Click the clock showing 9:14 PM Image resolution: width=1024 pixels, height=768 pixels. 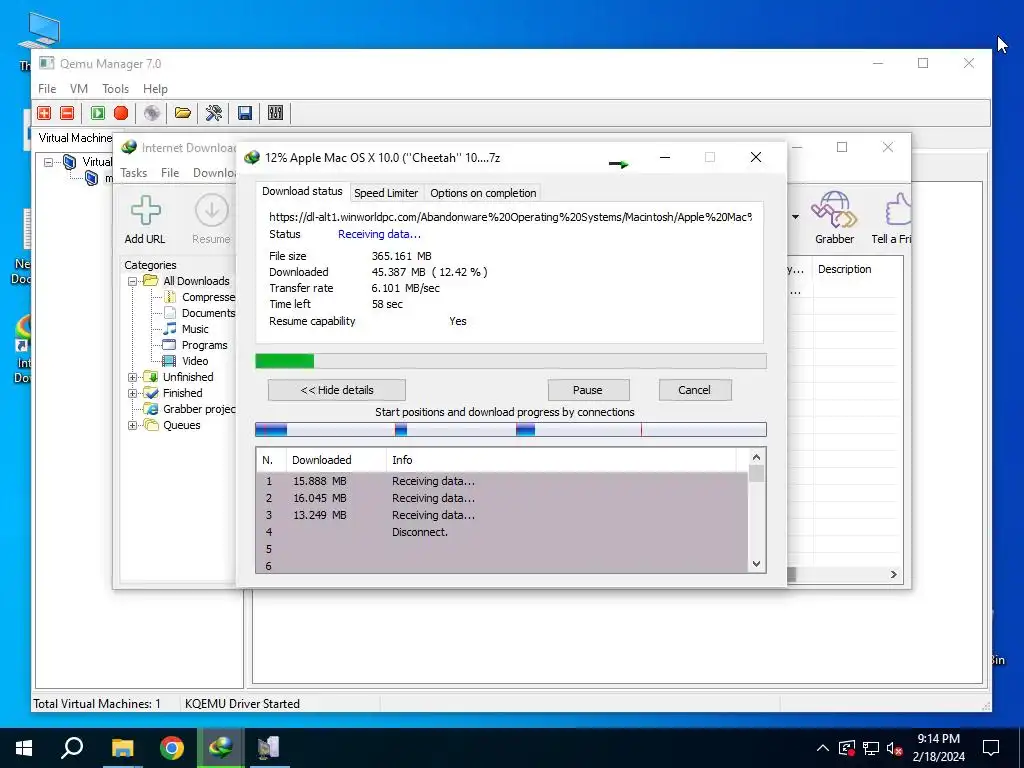click(x=938, y=739)
